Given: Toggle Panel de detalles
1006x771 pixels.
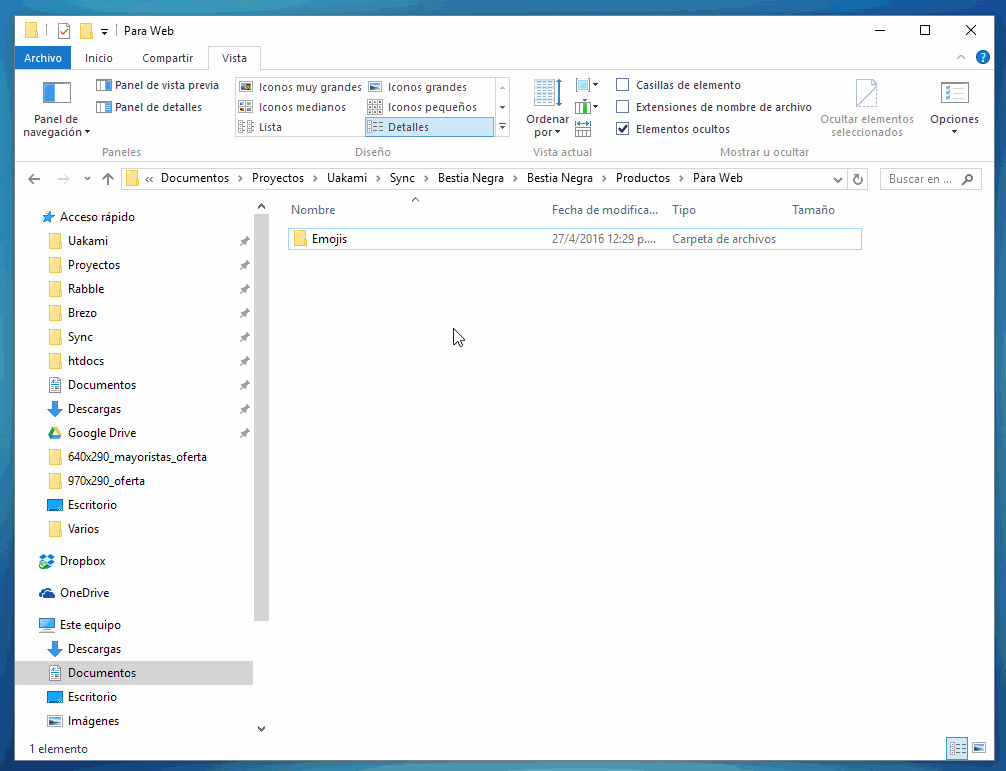Looking at the screenshot, I should click(x=149, y=106).
